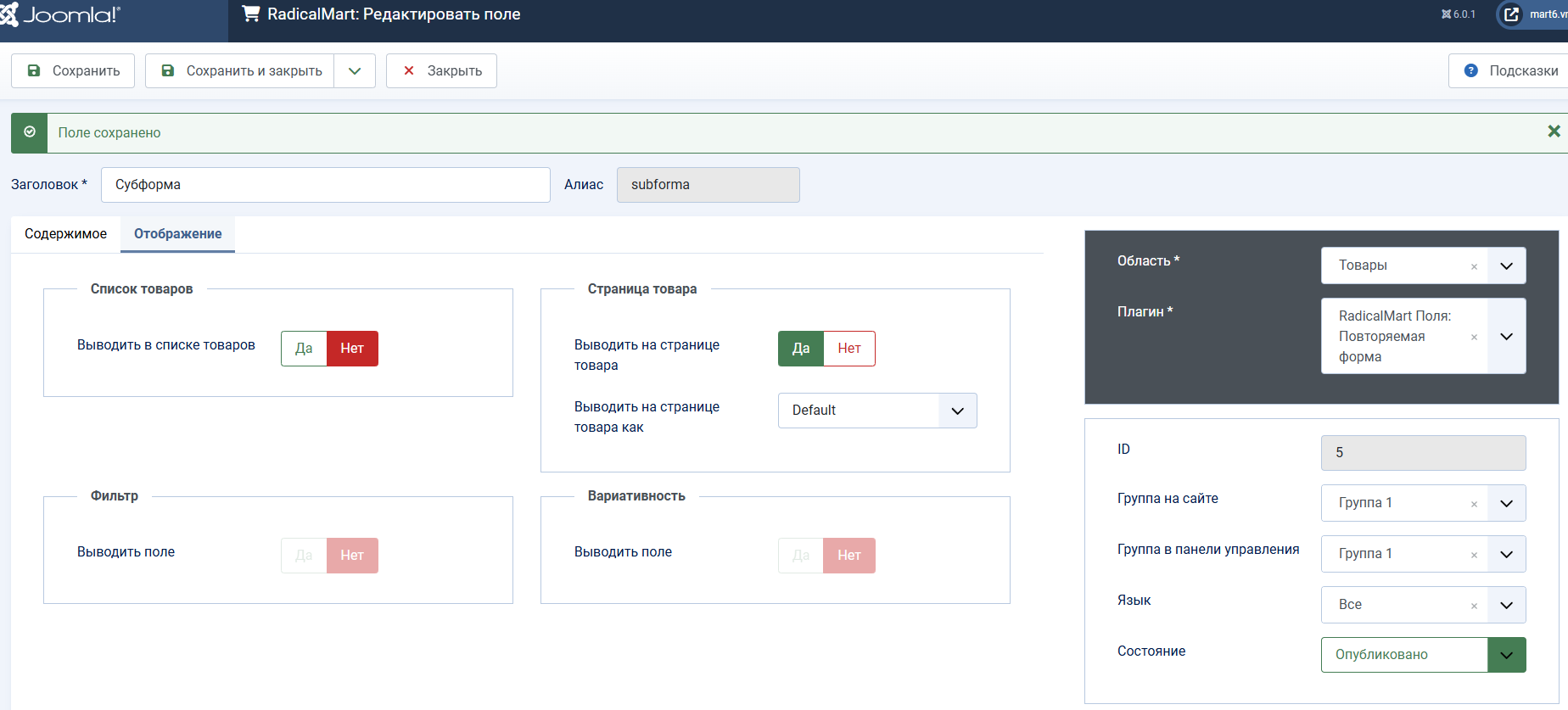The width and height of the screenshot is (1568, 710).
Task: Click the Joomla version 6.0.1 indicator
Action: coord(1458,14)
